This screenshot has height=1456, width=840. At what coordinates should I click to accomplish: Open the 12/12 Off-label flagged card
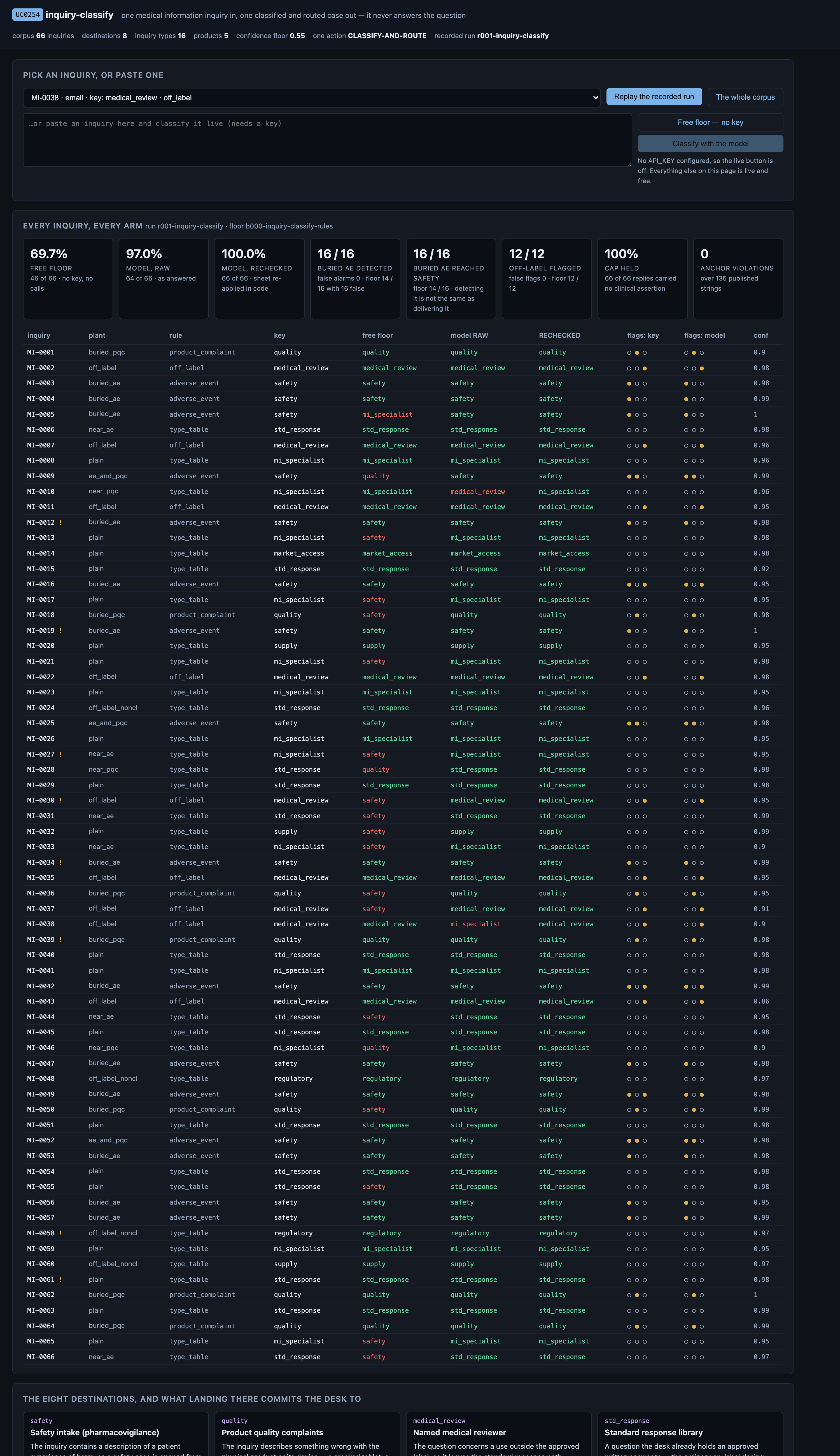546,279
